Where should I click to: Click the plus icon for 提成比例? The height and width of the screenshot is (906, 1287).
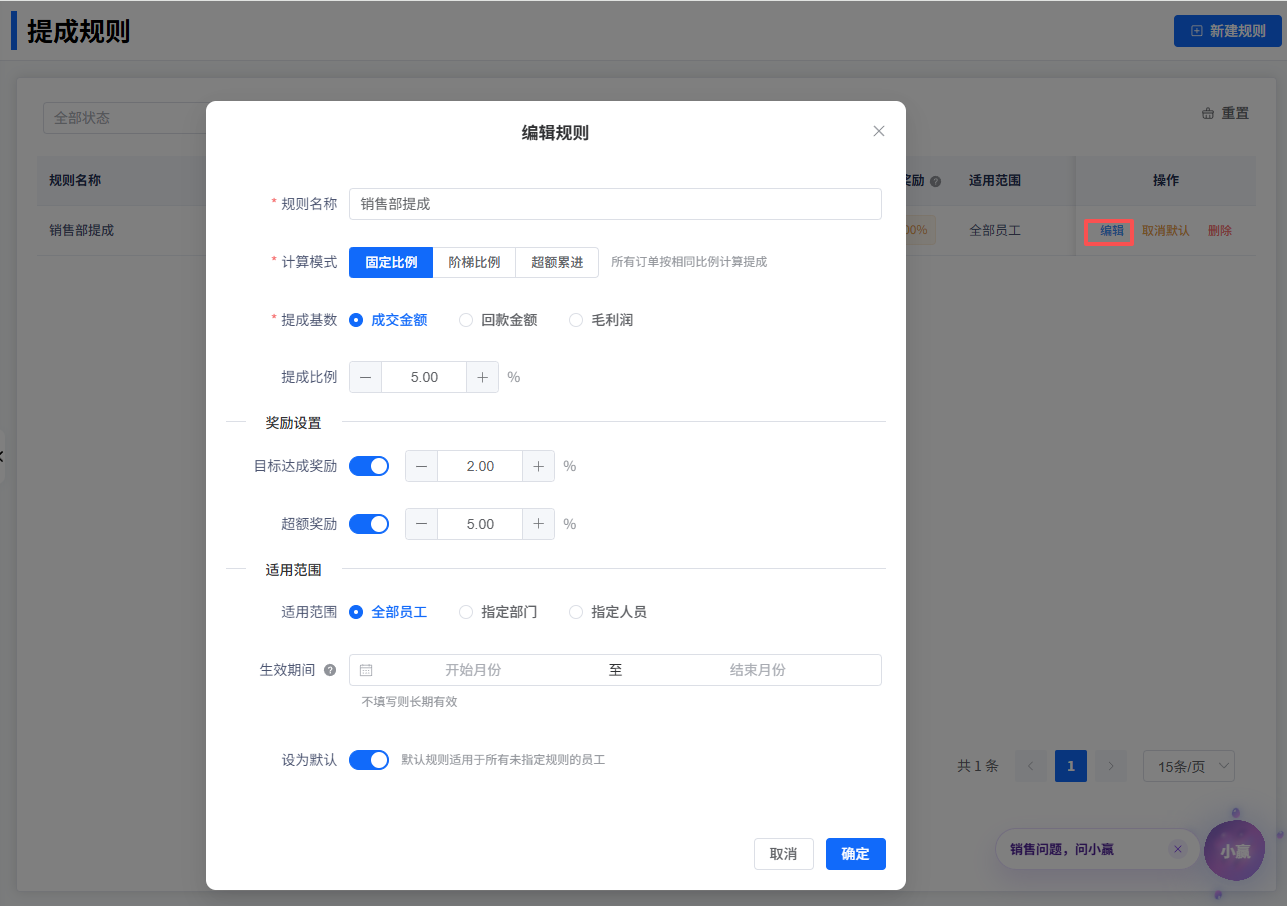(x=482, y=377)
